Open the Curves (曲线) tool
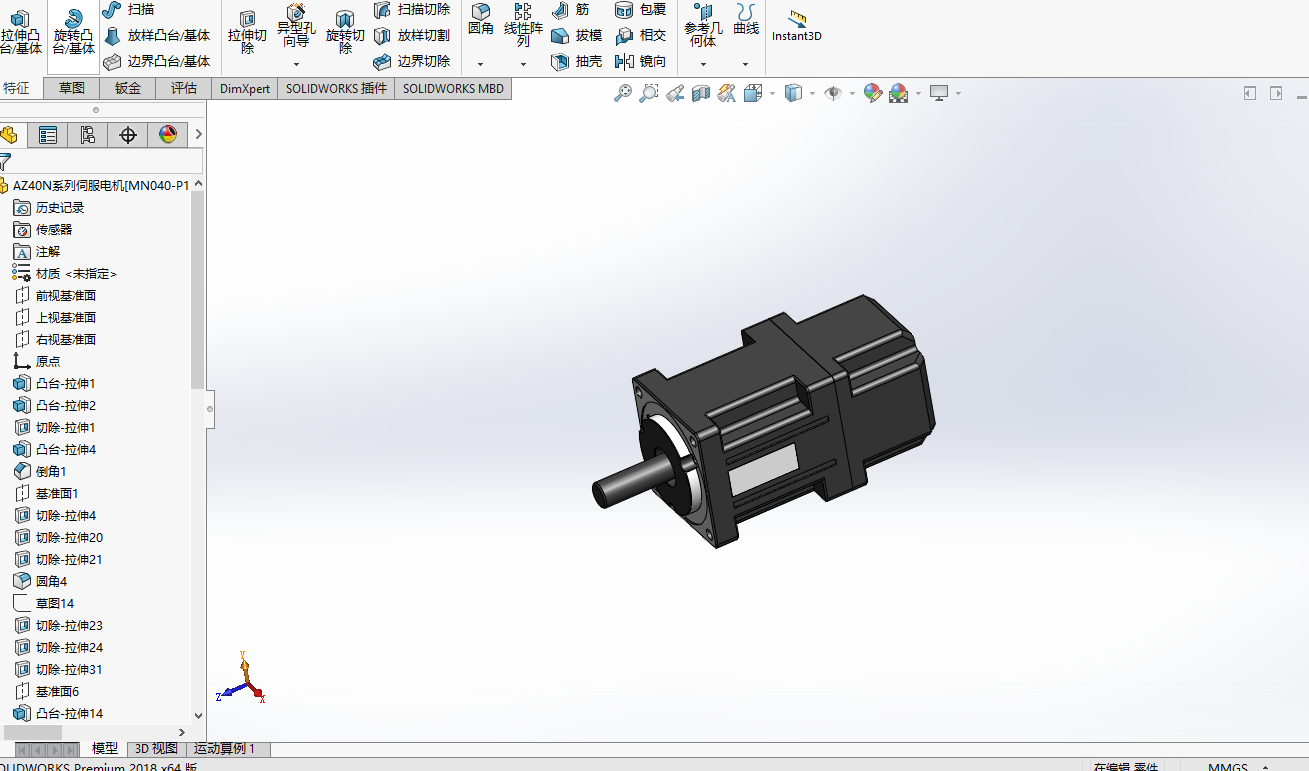The height and width of the screenshot is (771, 1309). (x=746, y=20)
